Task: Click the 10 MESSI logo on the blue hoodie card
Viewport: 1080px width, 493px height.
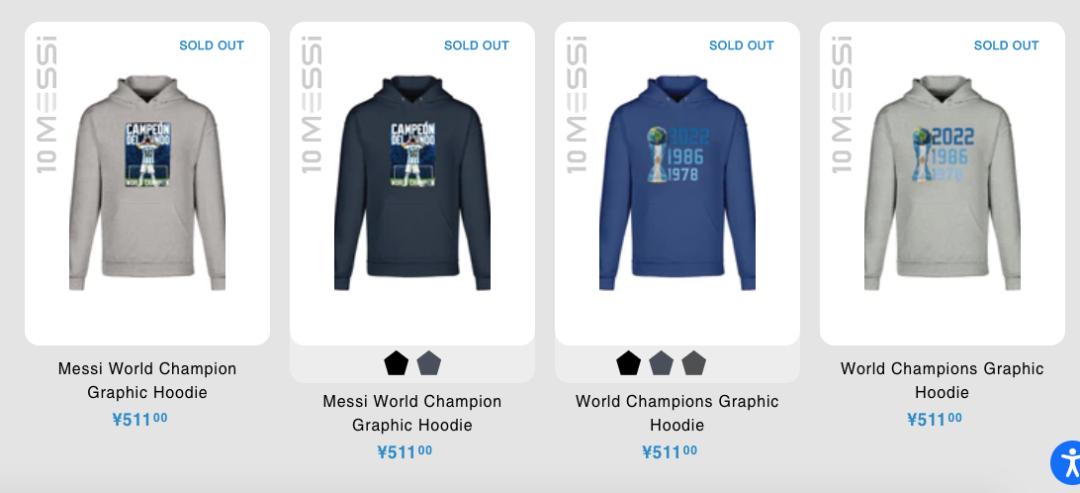Action: coord(576,105)
